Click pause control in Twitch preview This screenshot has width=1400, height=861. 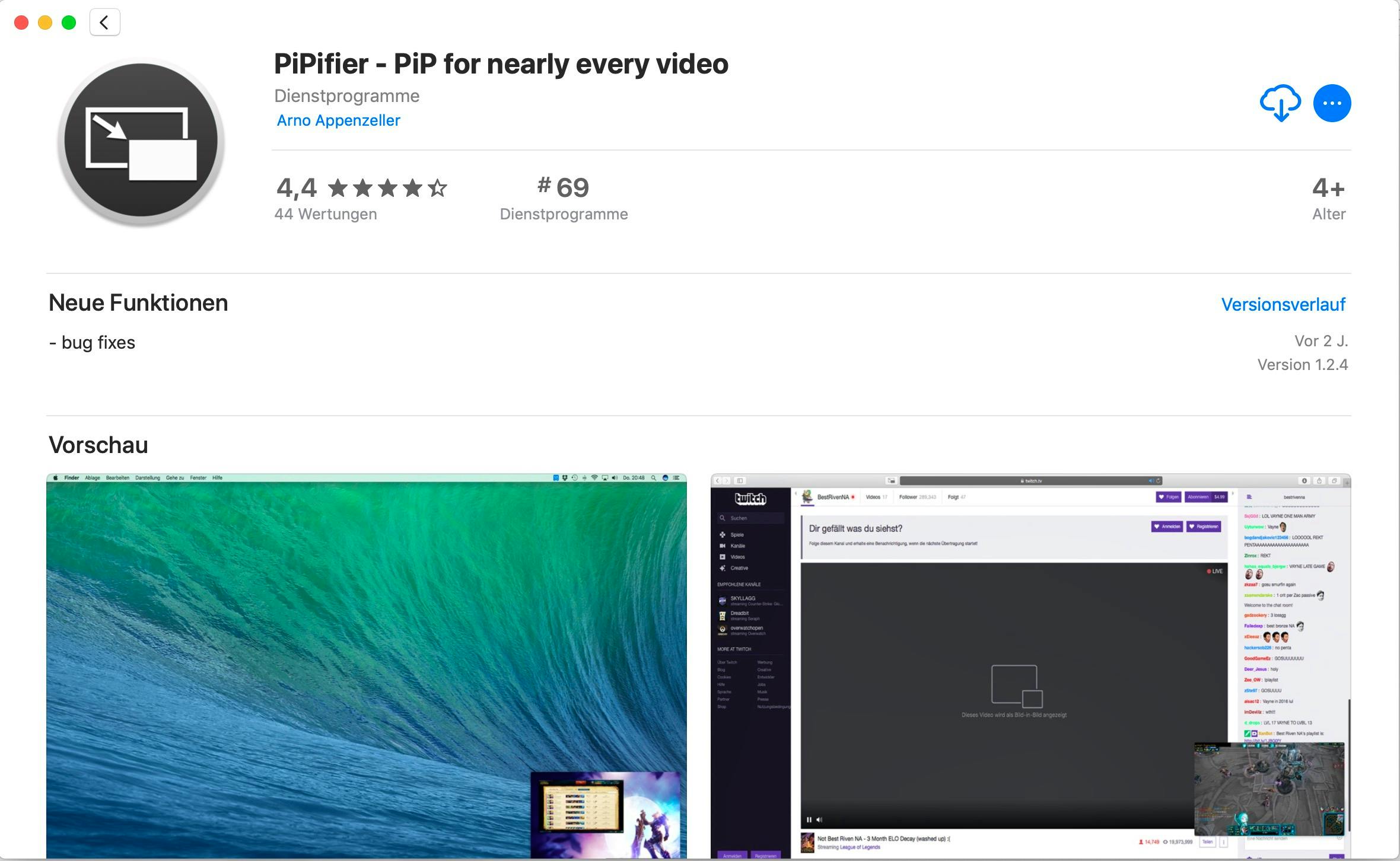click(x=809, y=819)
